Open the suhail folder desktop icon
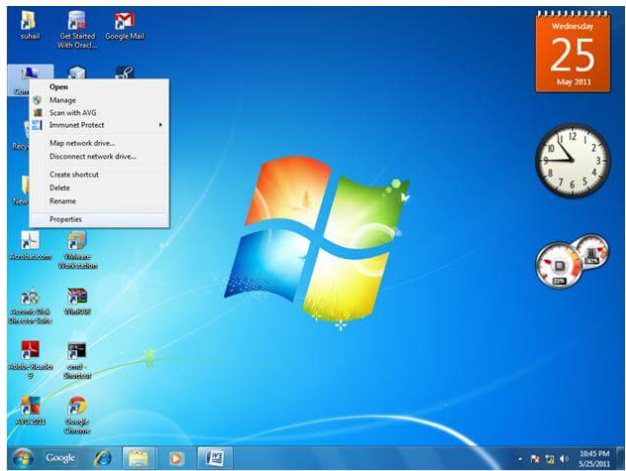Image resolution: width=626 pixels, height=471 pixels. click(x=30, y=25)
